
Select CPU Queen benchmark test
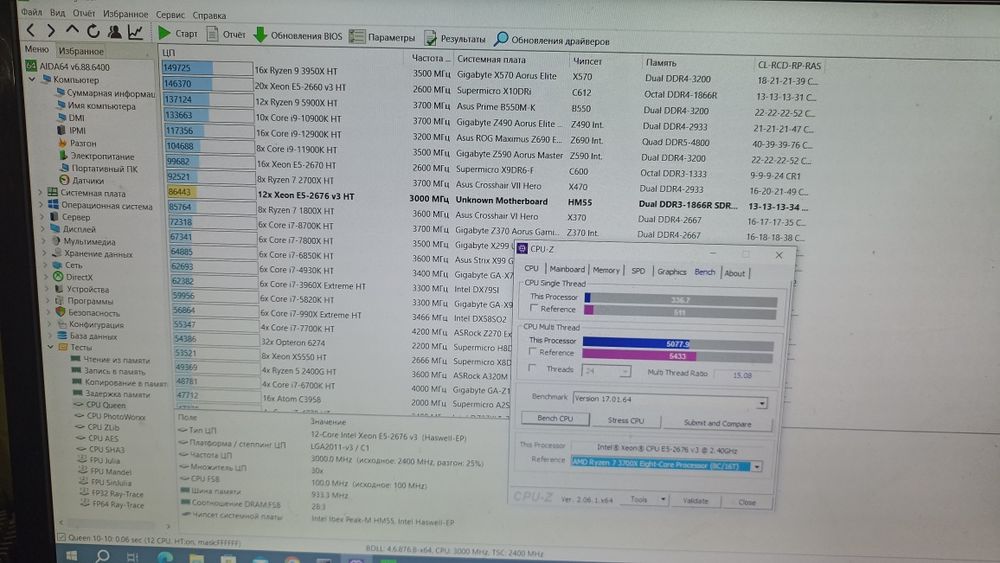coord(100,405)
